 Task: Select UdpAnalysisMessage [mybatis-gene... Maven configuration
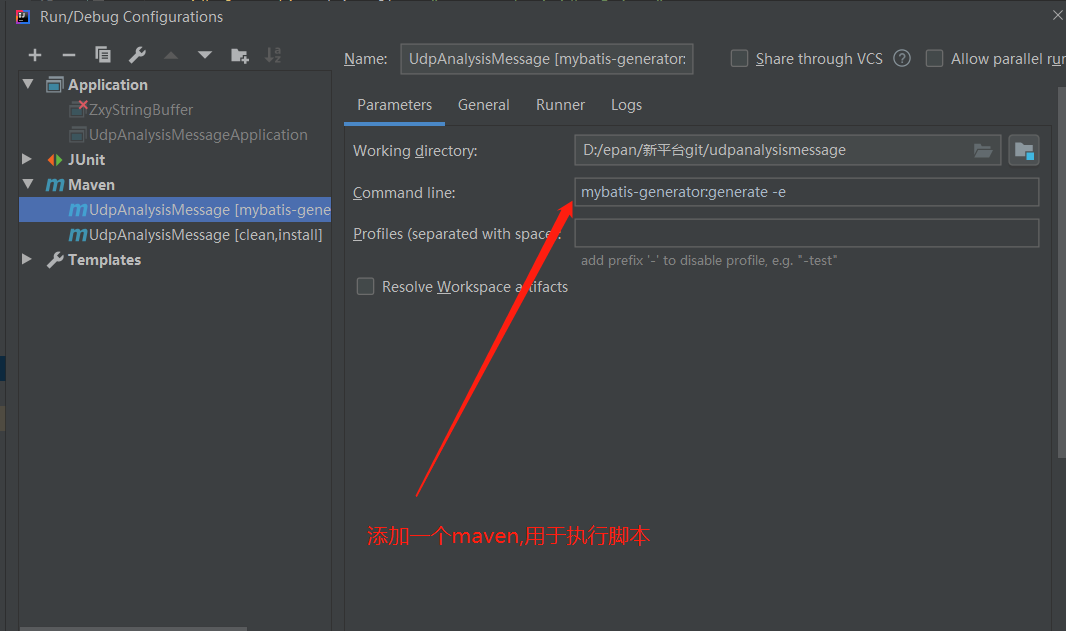[175, 209]
